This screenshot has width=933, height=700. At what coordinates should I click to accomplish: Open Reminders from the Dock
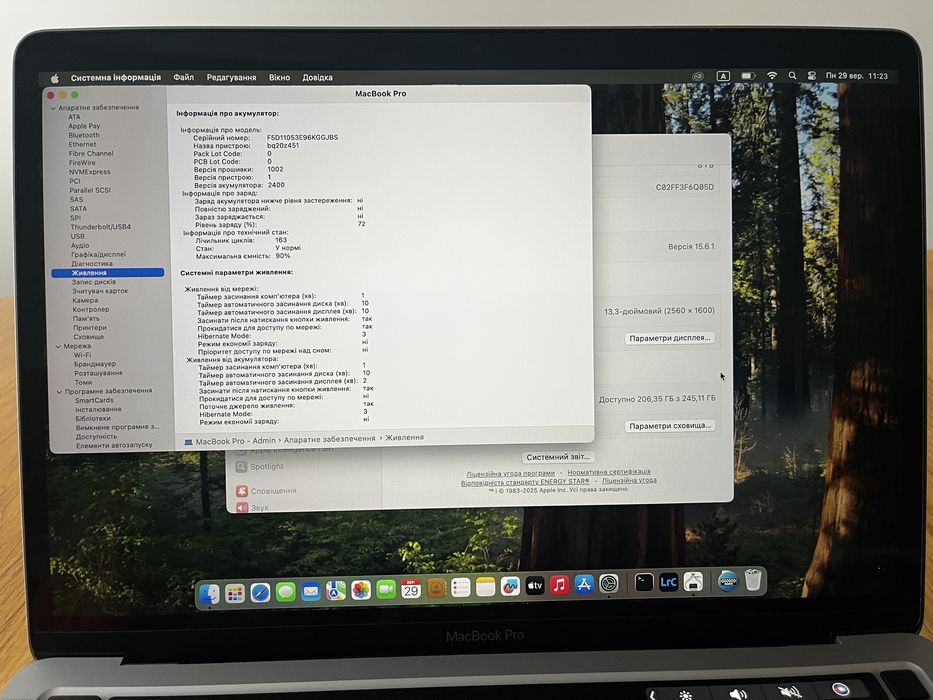tap(461, 588)
